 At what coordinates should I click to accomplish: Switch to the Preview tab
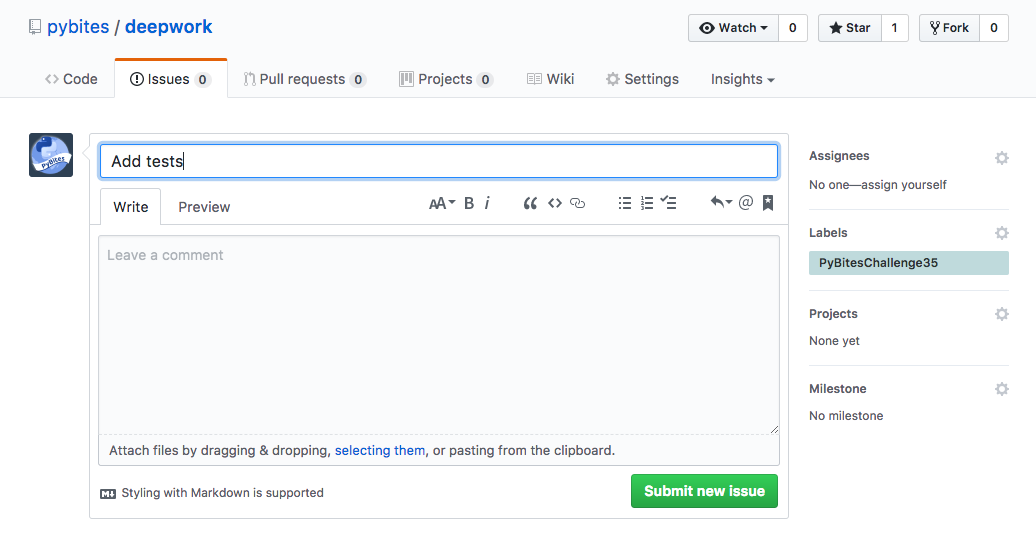point(204,207)
